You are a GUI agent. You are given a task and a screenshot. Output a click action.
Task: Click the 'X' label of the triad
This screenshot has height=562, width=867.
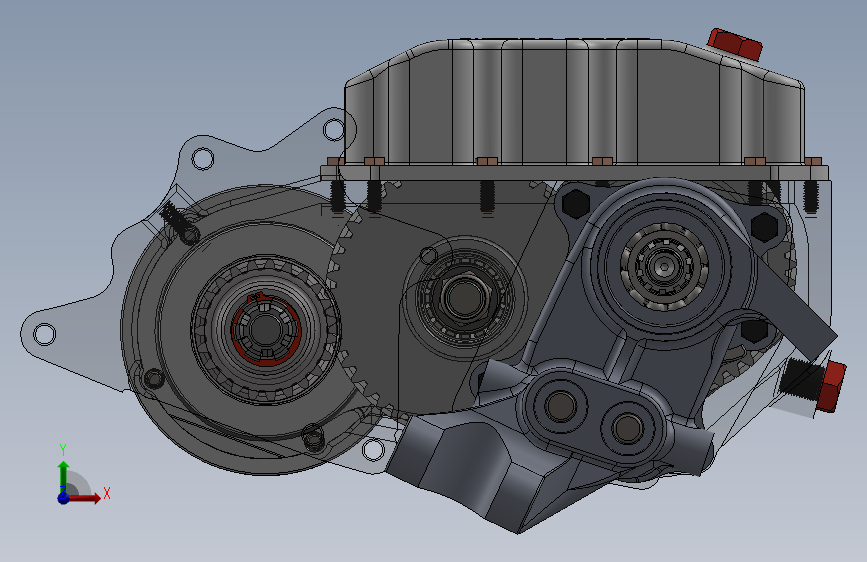pyautogui.click(x=107, y=493)
